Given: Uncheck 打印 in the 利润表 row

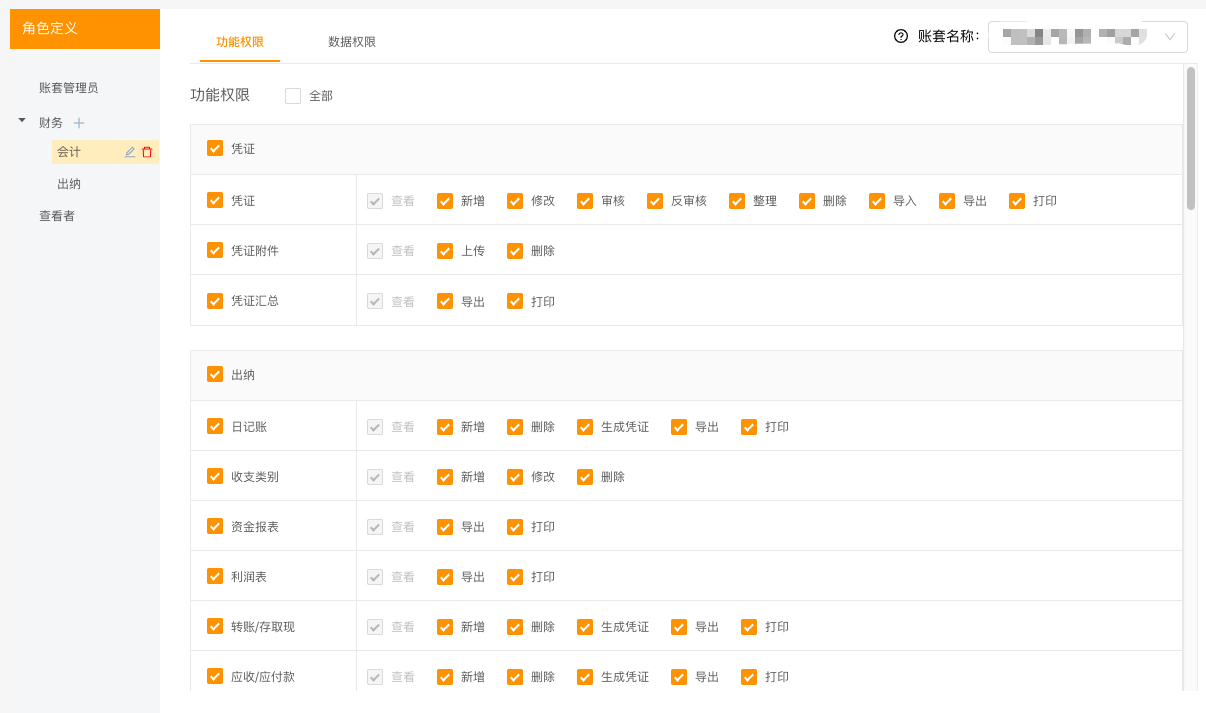Looking at the screenshot, I should pos(515,577).
